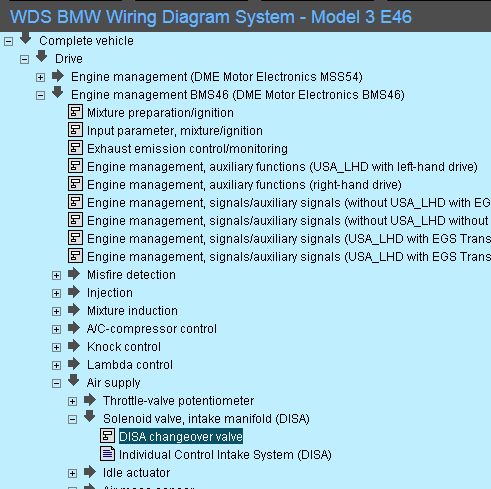The height and width of the screenshot is (489, 491).
Task: Select Solenoid valve, intake manifold (DISA) label
Action: (x=206, y=419)
